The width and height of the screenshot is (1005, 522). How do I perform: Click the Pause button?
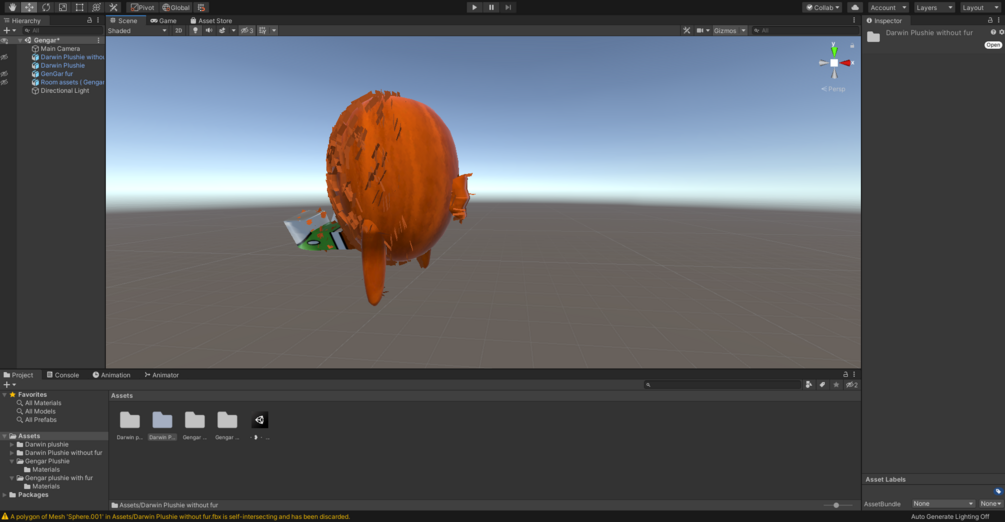[492, 7]
